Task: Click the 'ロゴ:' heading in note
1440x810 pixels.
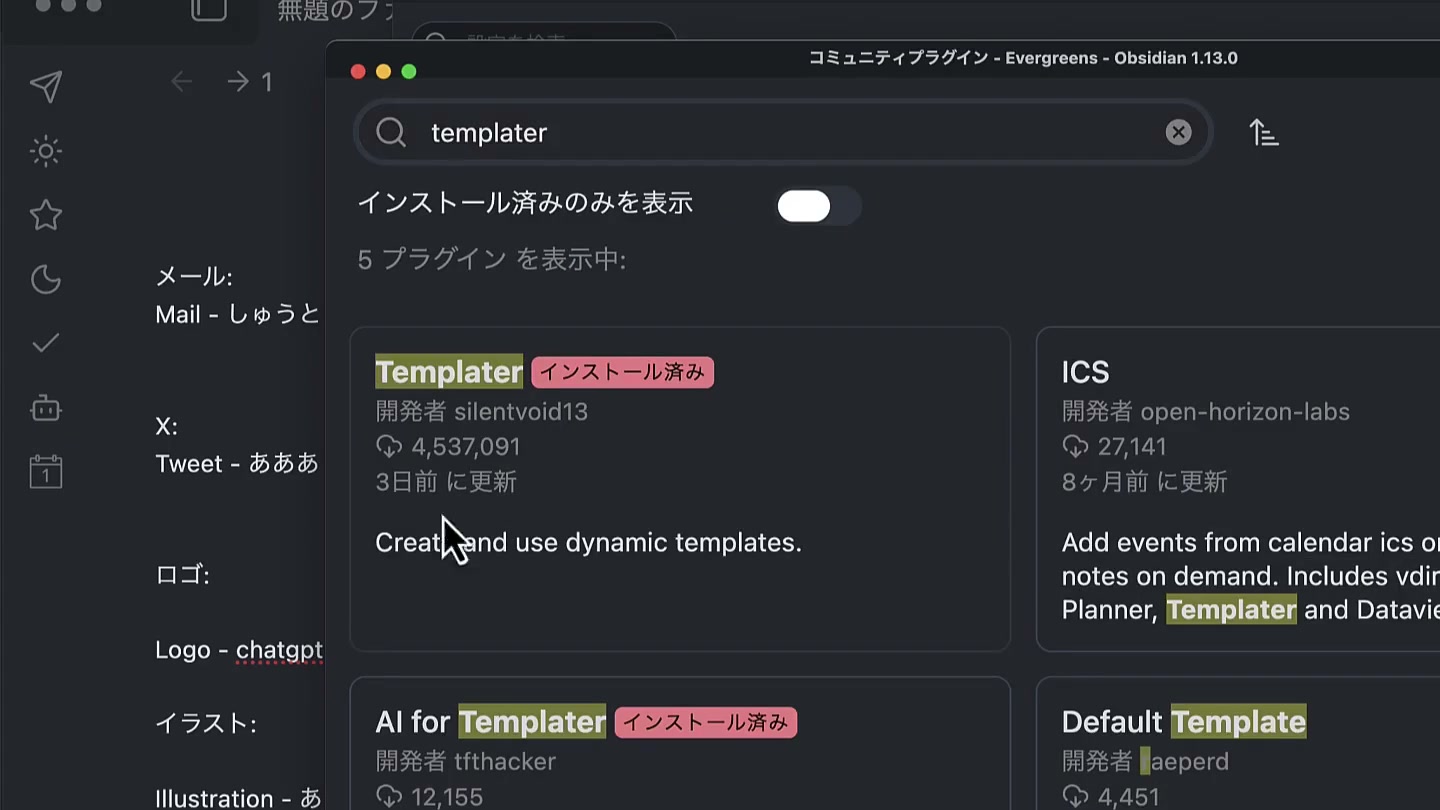Action: coord(182,576)
